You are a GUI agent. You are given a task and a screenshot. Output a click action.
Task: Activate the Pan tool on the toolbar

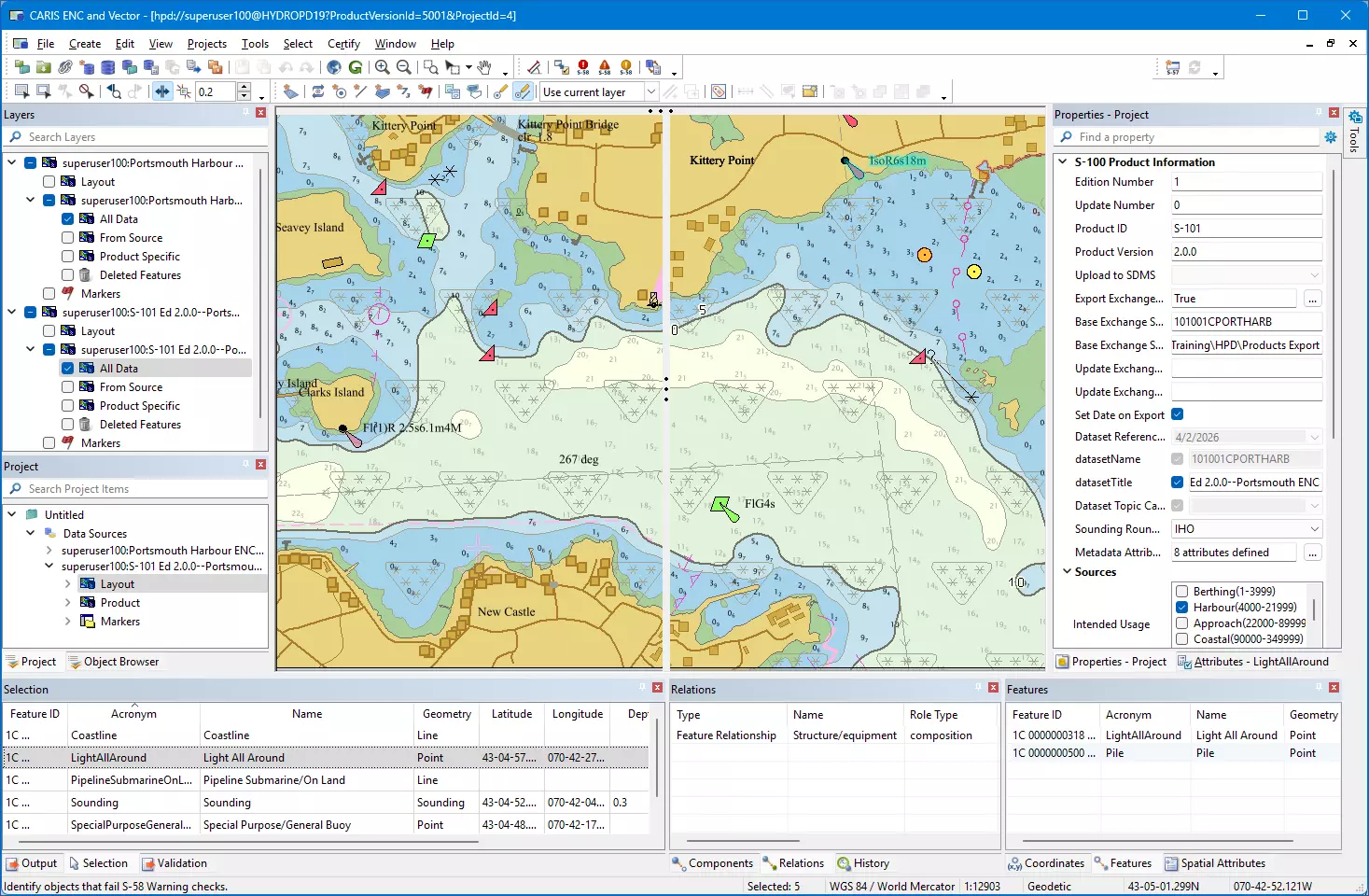pos(484,66)
